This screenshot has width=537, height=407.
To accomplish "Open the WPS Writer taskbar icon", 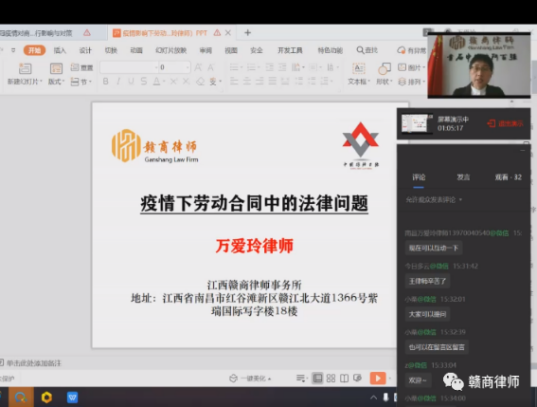I will [72, 397].
